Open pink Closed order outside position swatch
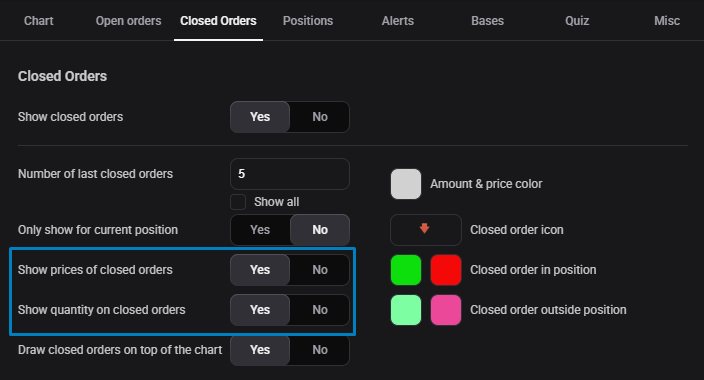Viewport: 704px width, 380px height. click(446, 310)
